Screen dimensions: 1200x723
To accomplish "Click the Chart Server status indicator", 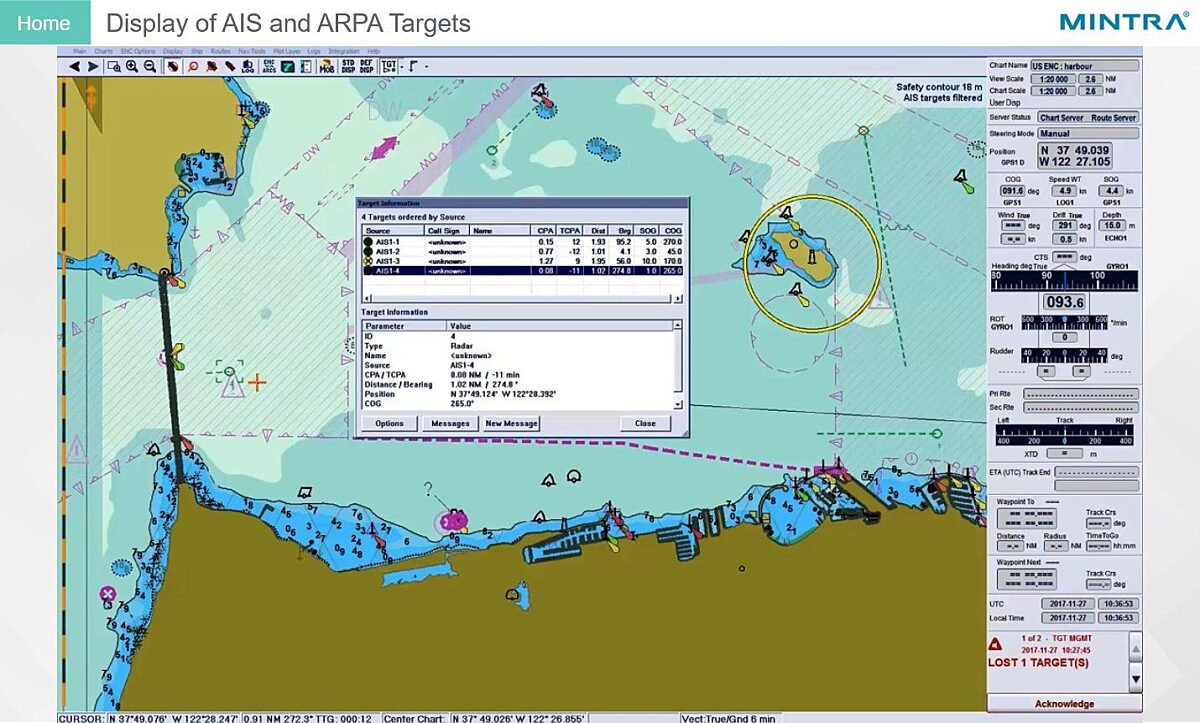I will click(x=1062, y=117).
